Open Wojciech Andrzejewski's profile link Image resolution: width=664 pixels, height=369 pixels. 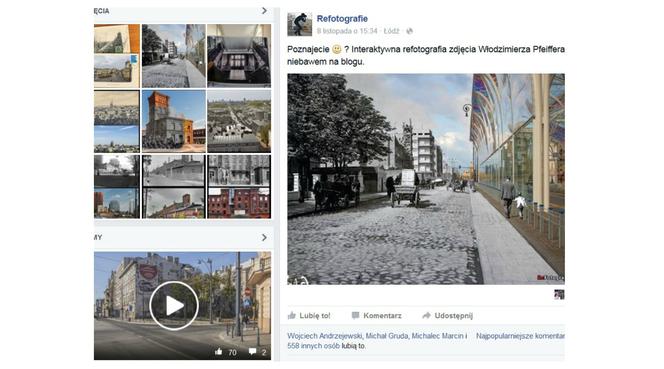[324, 336]
